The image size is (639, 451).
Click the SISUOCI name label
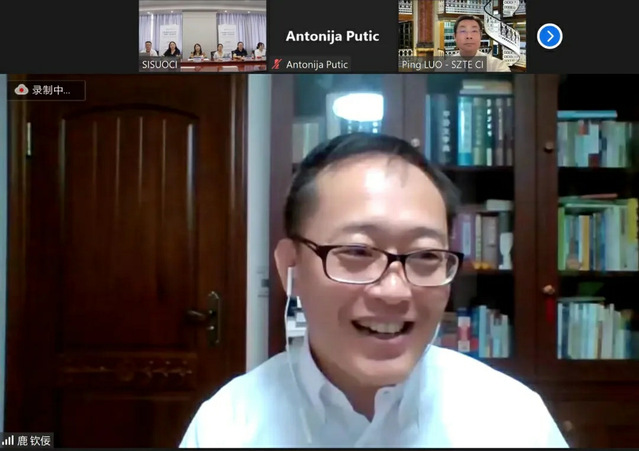pos(161,64)
